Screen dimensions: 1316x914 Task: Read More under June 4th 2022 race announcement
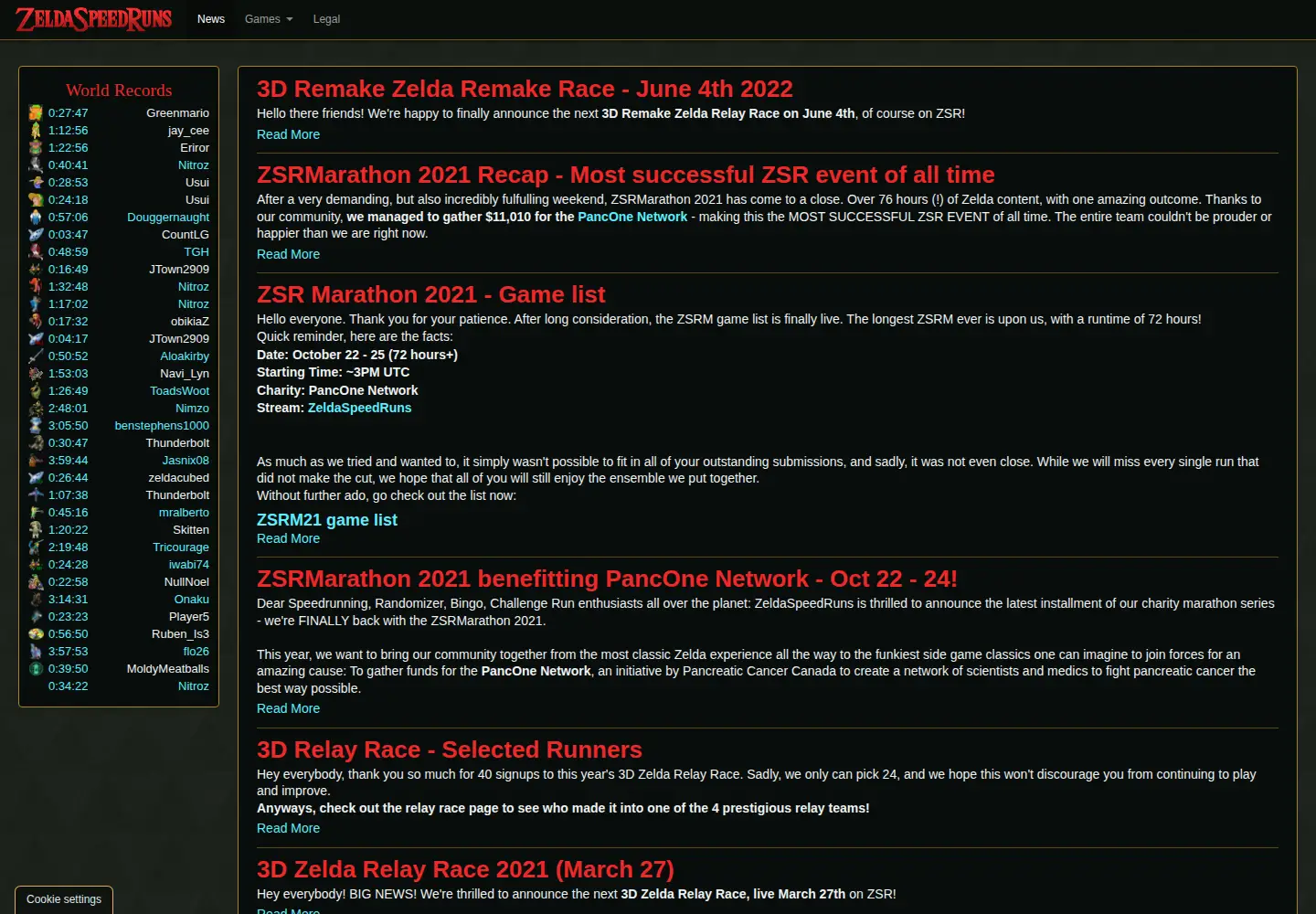pos(288,134)
